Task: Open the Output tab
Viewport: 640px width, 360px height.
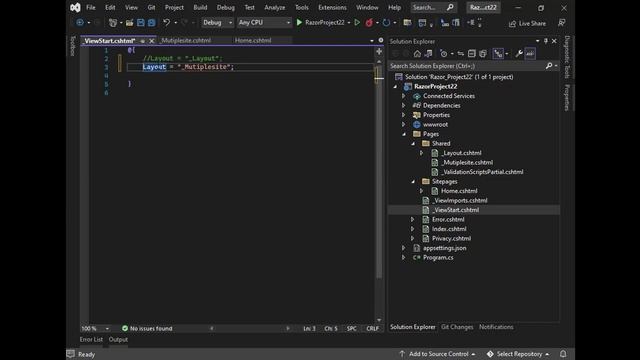Action: click(x=118, y=340)
